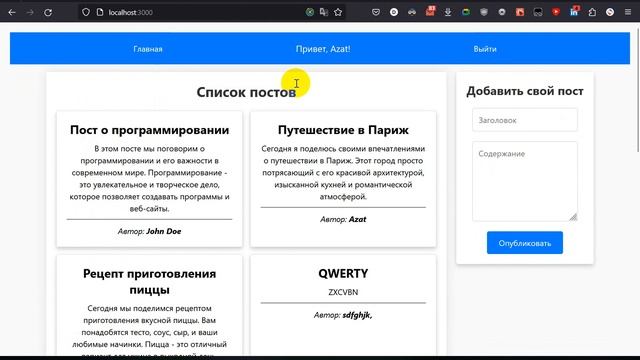Reload the localhost page
The height and width of the screenshot is (360, 640).
(48, 12)
